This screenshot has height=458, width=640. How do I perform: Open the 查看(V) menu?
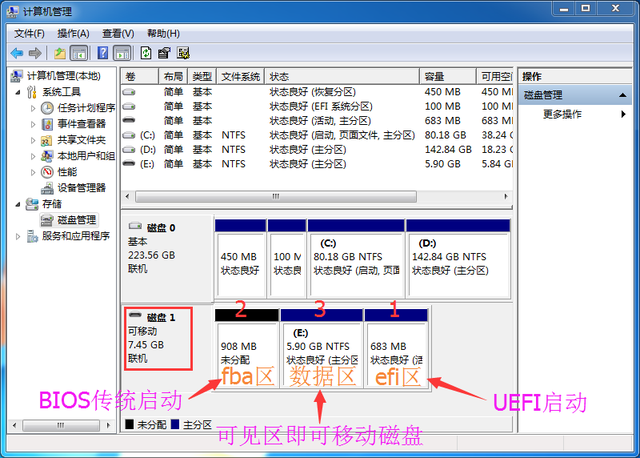pos(118,33)
